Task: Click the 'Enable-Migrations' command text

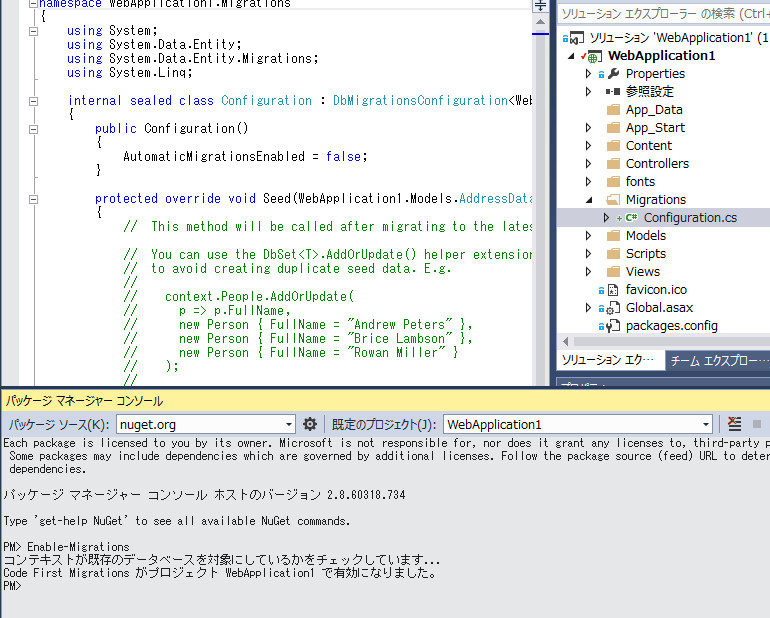Action: coord(78,547)
